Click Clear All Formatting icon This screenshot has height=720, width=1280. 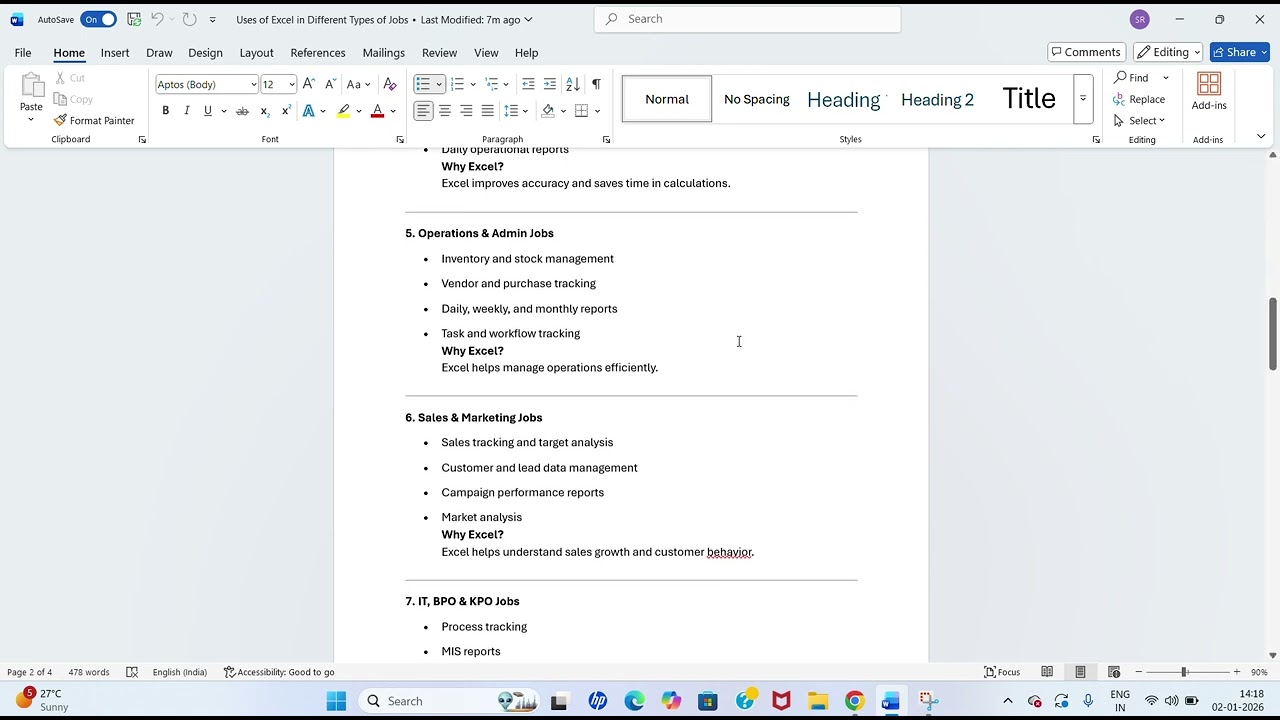390,84
